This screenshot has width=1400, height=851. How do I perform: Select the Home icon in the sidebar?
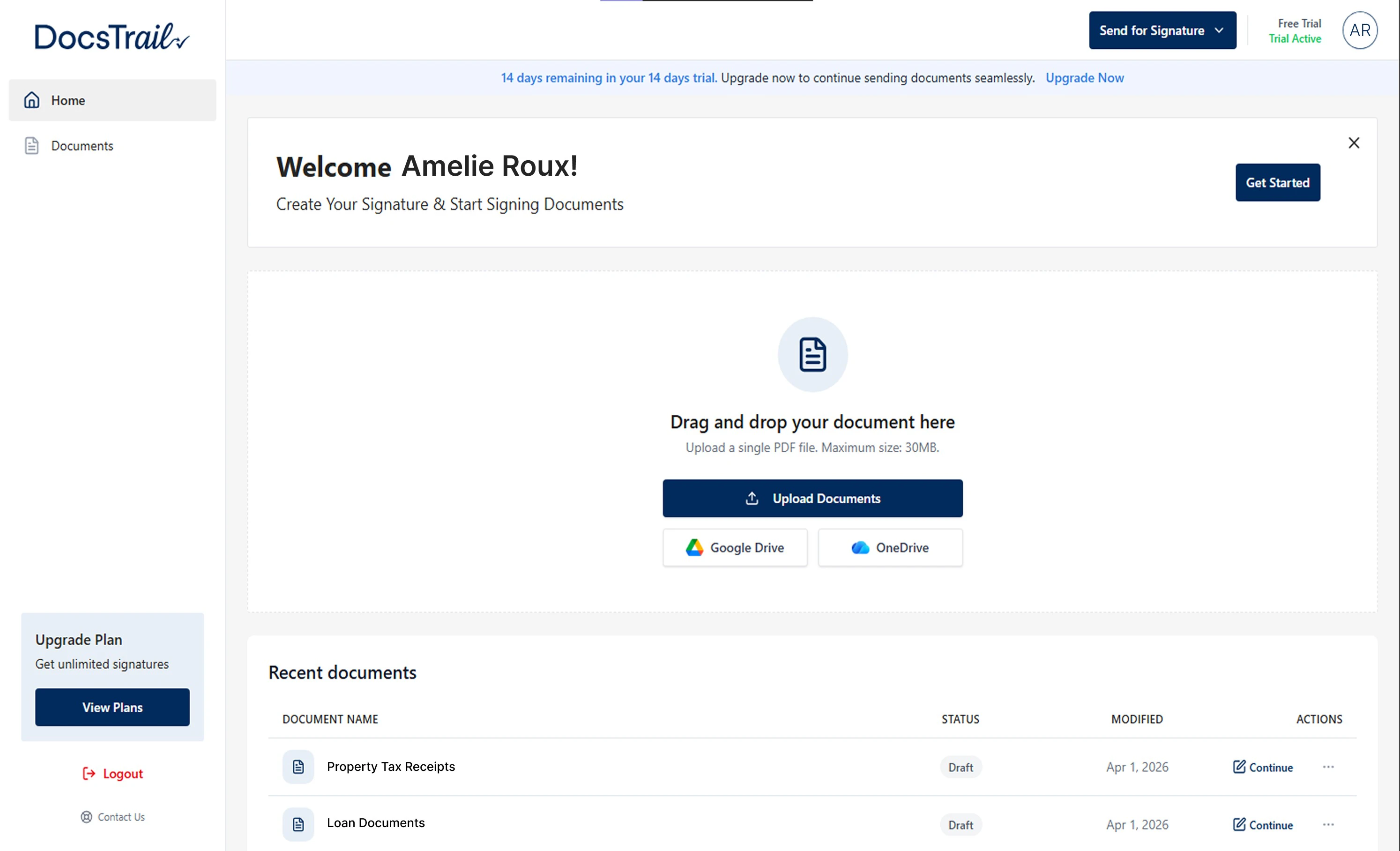point(31,100)
